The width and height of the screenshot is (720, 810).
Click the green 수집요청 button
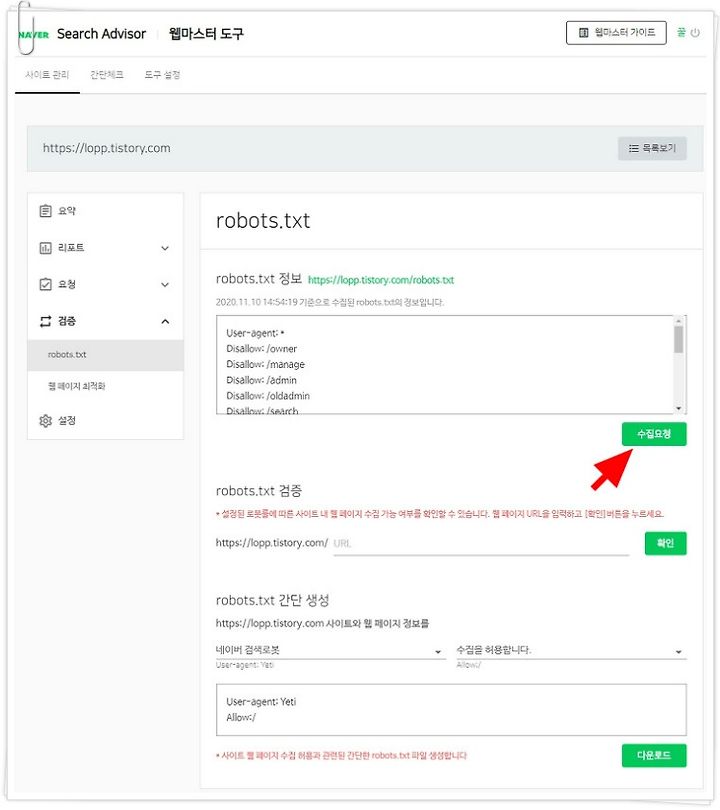(x=654, y=434)
